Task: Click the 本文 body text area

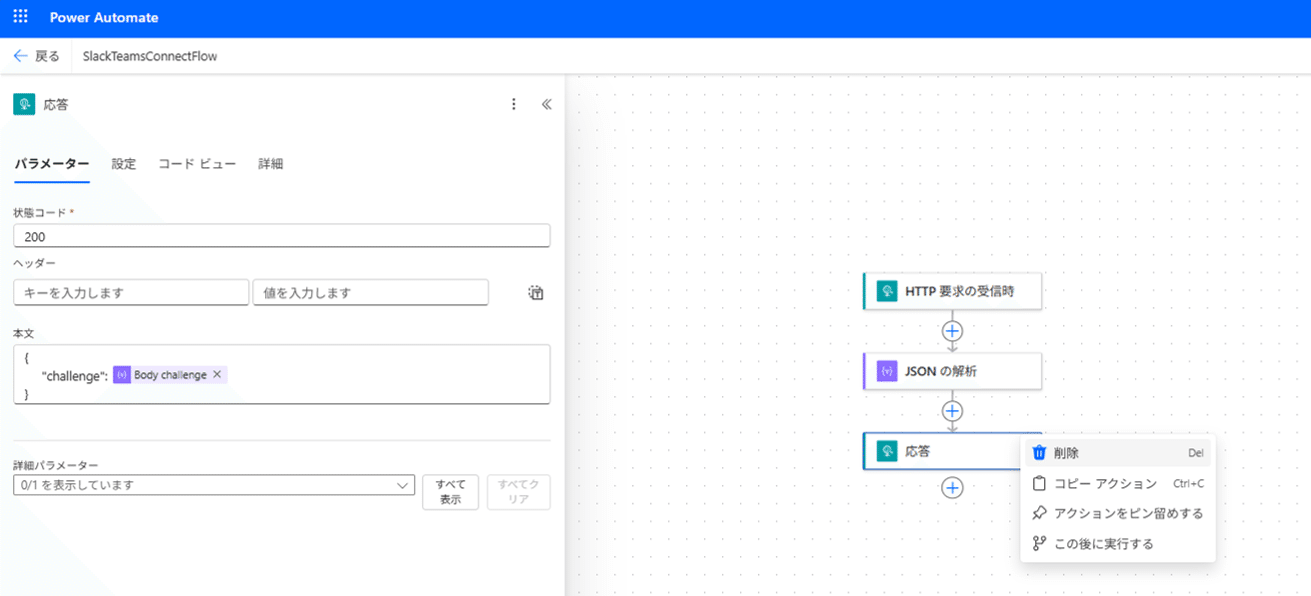Action: click(282, 375)
